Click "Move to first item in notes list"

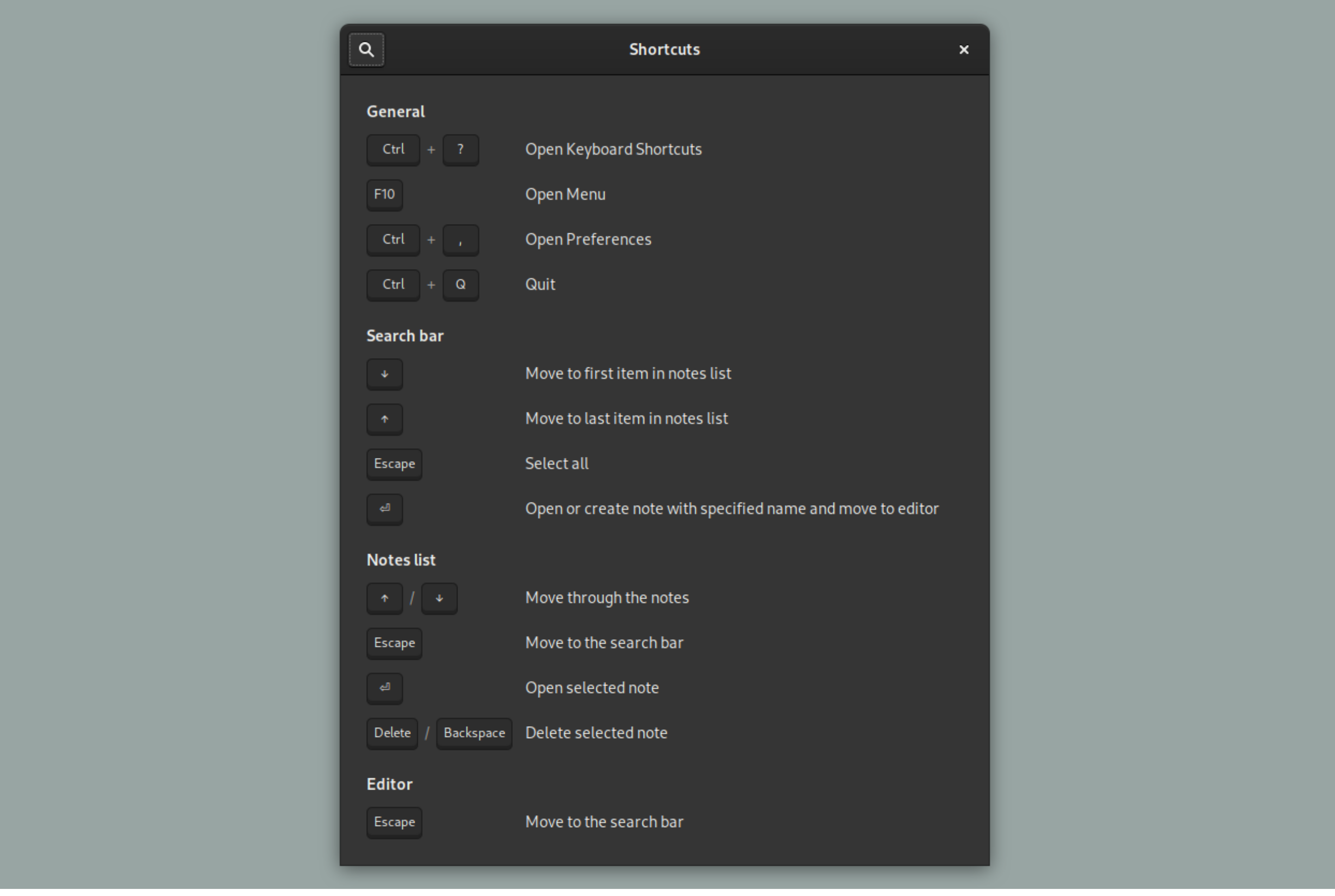(x=628, y=374)
